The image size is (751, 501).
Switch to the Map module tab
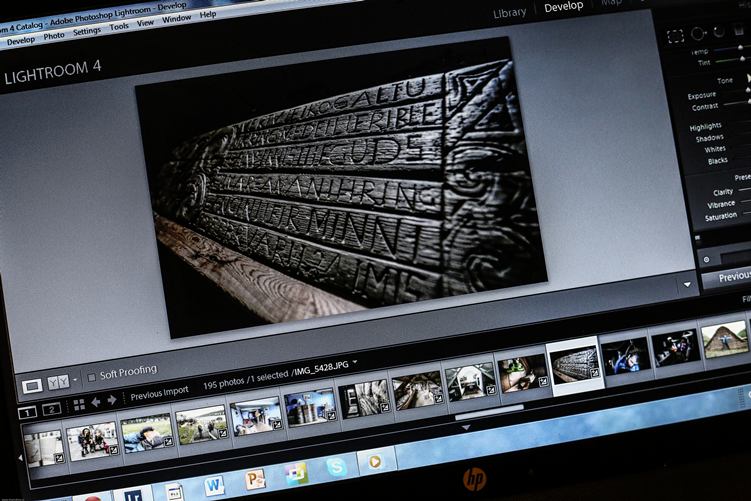[x=611, y=2]
